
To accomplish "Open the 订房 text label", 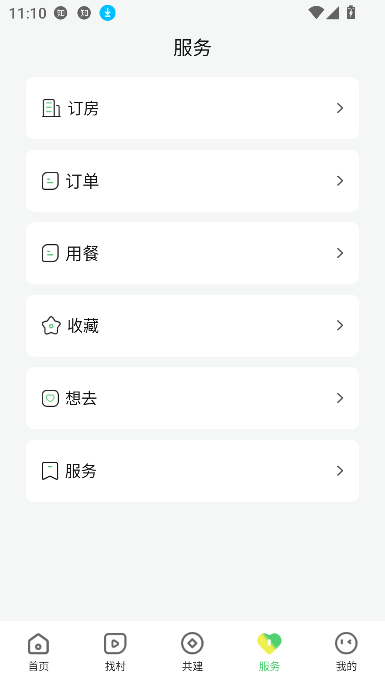I will pyautogui.click(x=83, y=108).
